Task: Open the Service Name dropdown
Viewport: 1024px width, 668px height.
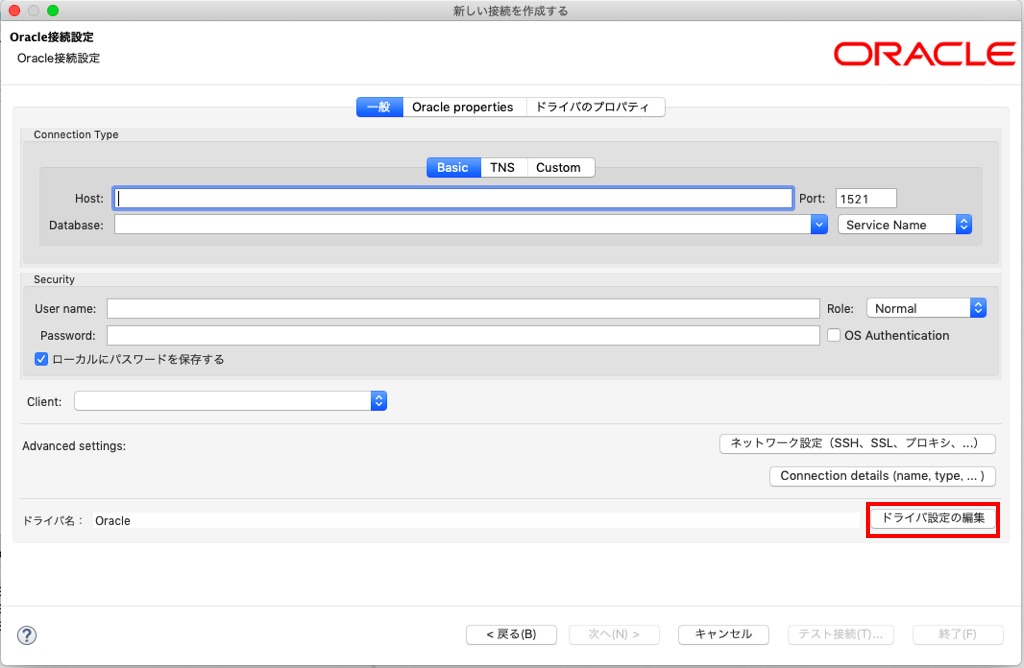Action: 904,225
